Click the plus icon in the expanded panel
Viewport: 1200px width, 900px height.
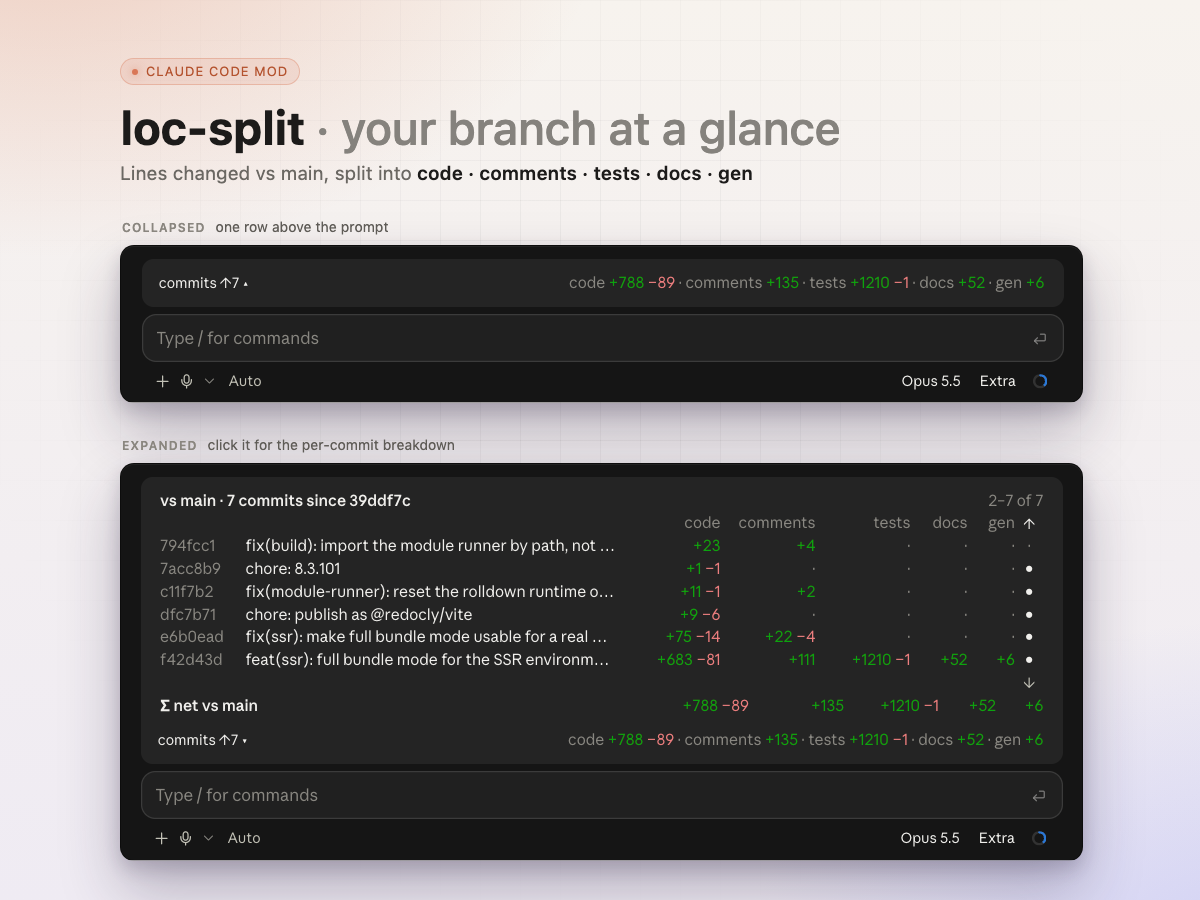[162, 838]
